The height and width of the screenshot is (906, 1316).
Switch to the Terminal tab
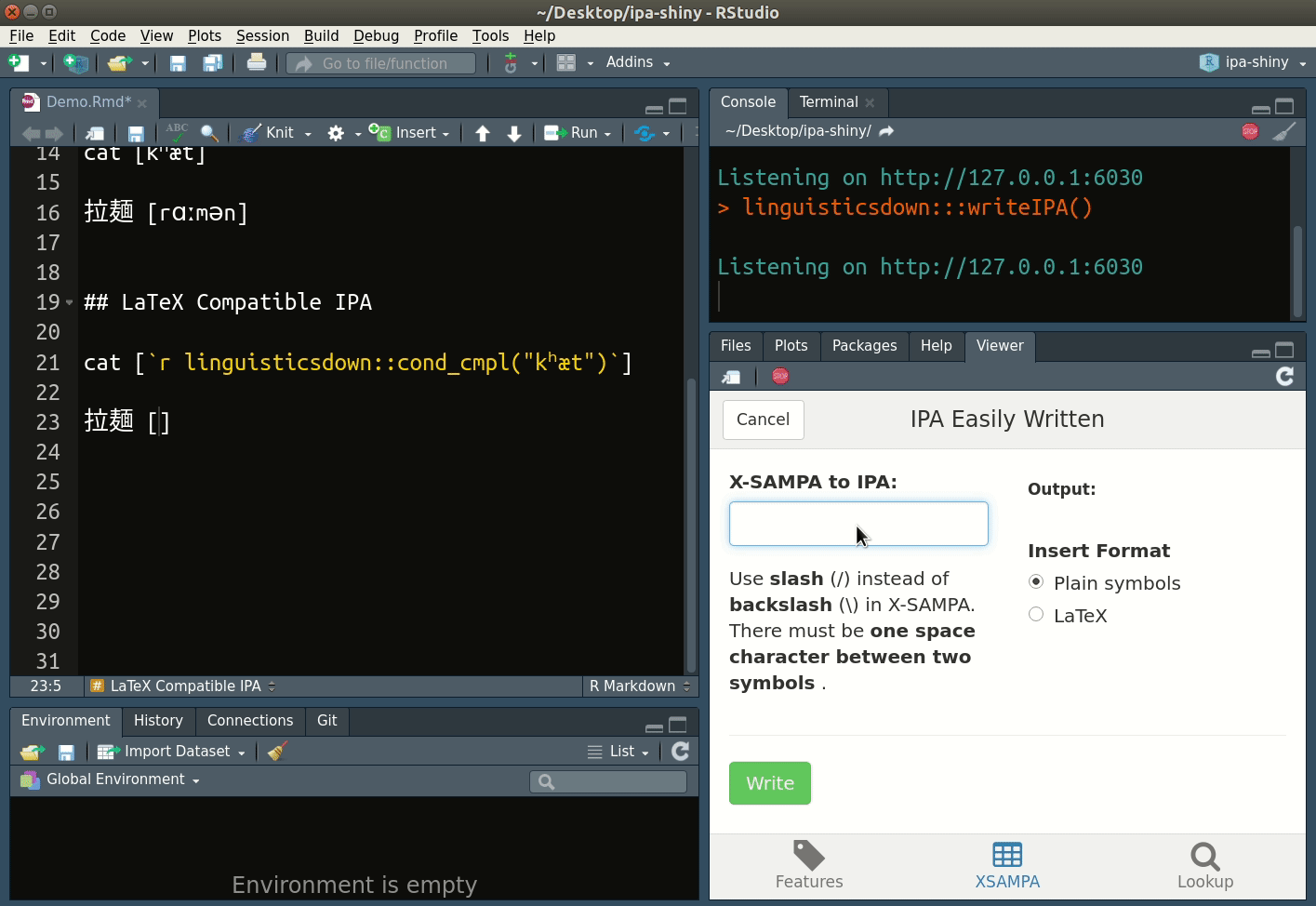(x=828, y=102)
